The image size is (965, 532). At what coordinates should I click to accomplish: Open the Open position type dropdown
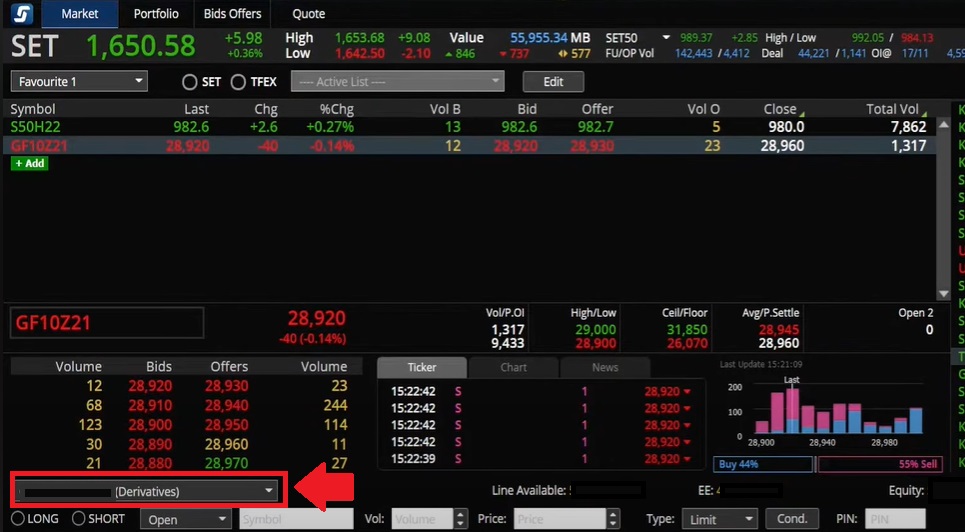pyautogui.click(x=186, y=519)
